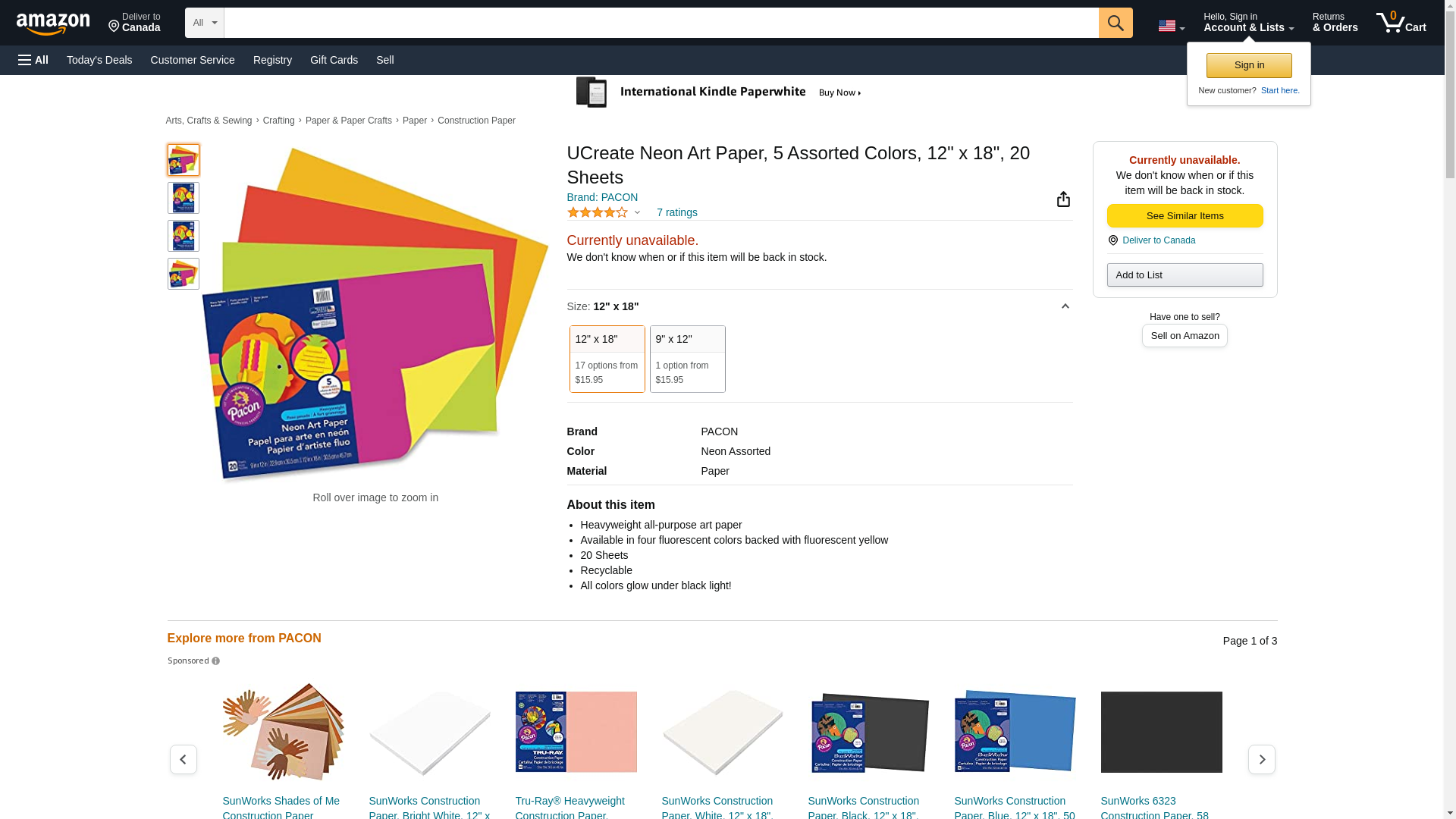Open Today's Deals in the navigation bar

[99, 60]
